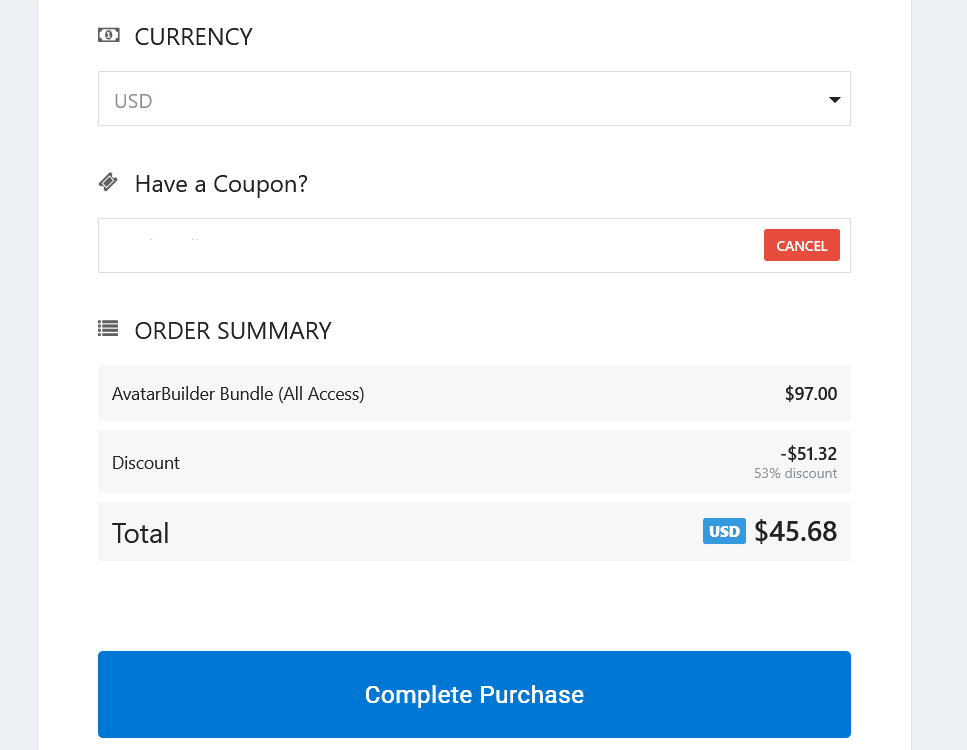Click the ticket icon above the coupon field

click(108, 181)
